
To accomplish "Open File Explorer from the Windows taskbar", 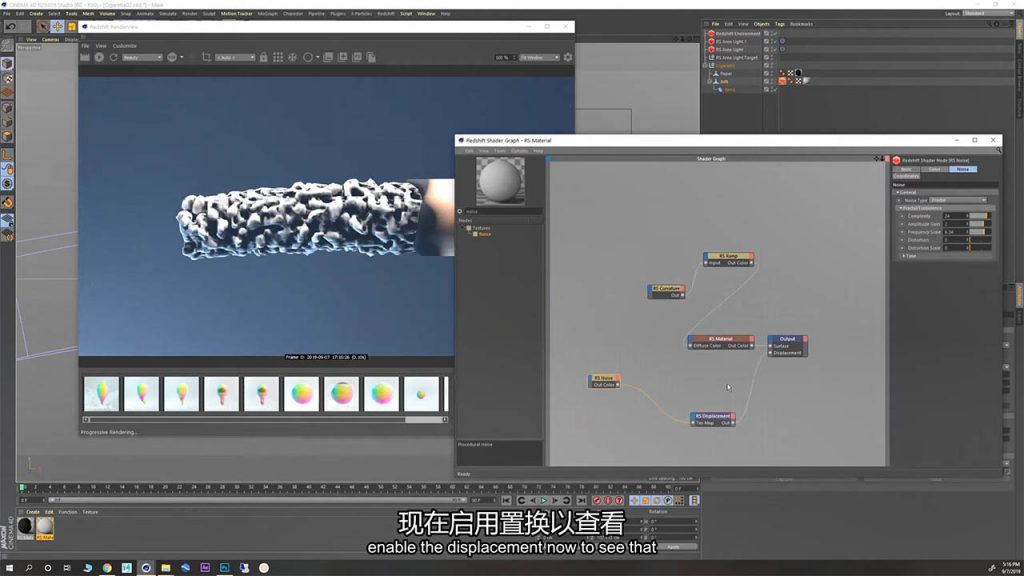I will [166, 568].
